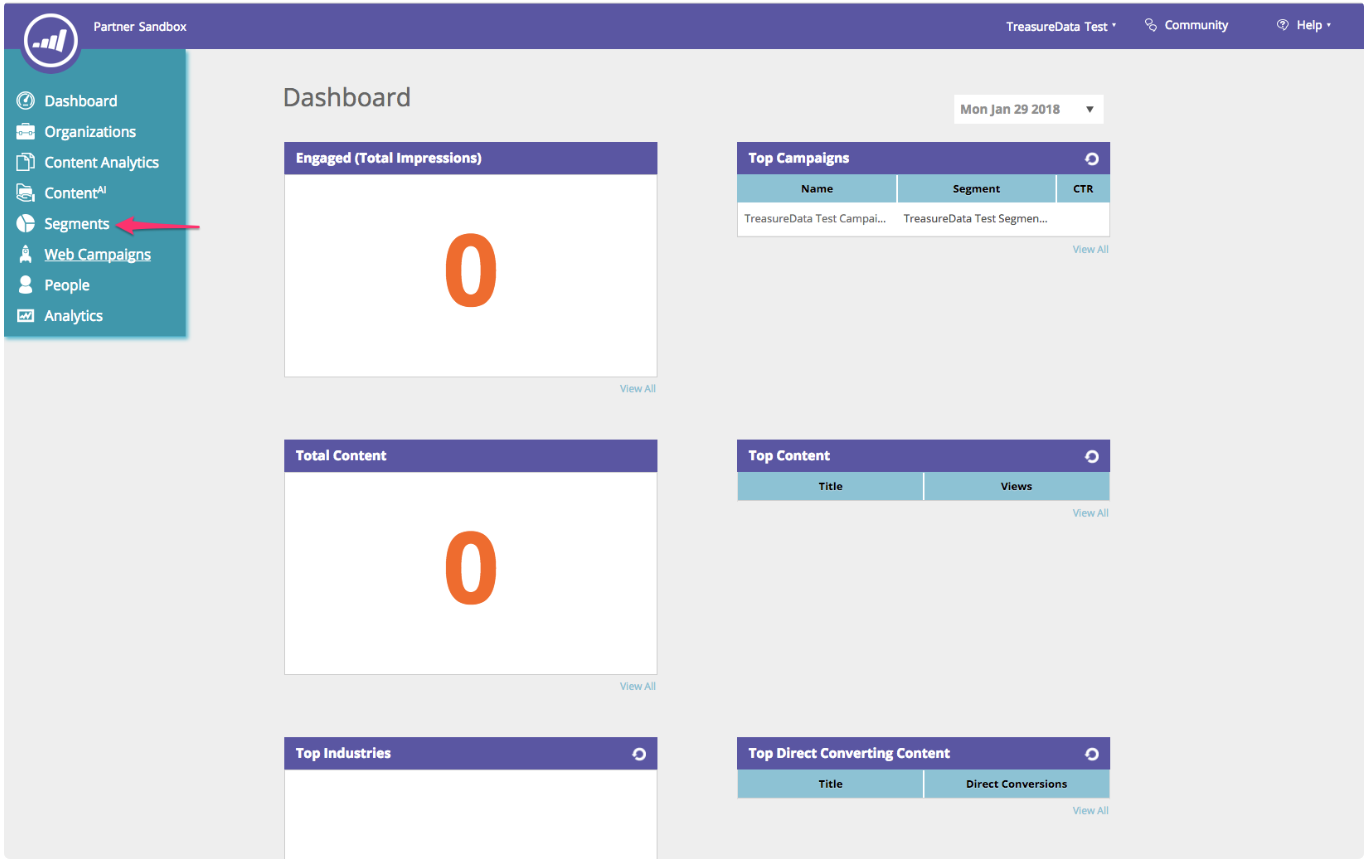Select the TreasureData Test Campaign row

tap(815, 218)
